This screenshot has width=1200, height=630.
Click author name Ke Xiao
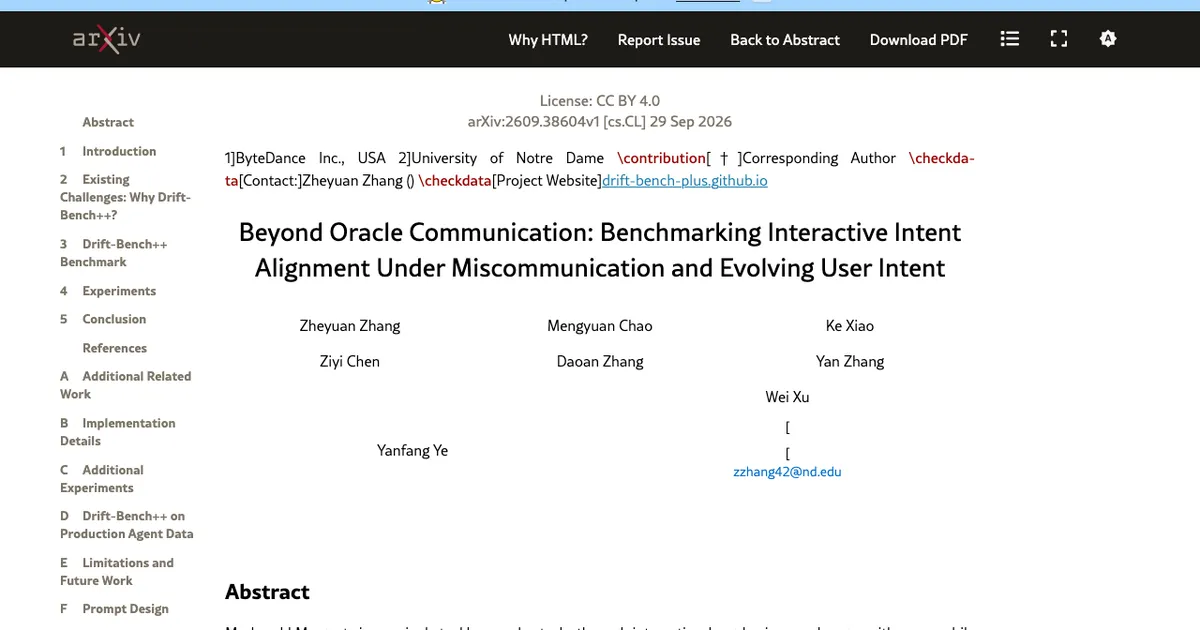pyautogui.click(x=850, y=326)
